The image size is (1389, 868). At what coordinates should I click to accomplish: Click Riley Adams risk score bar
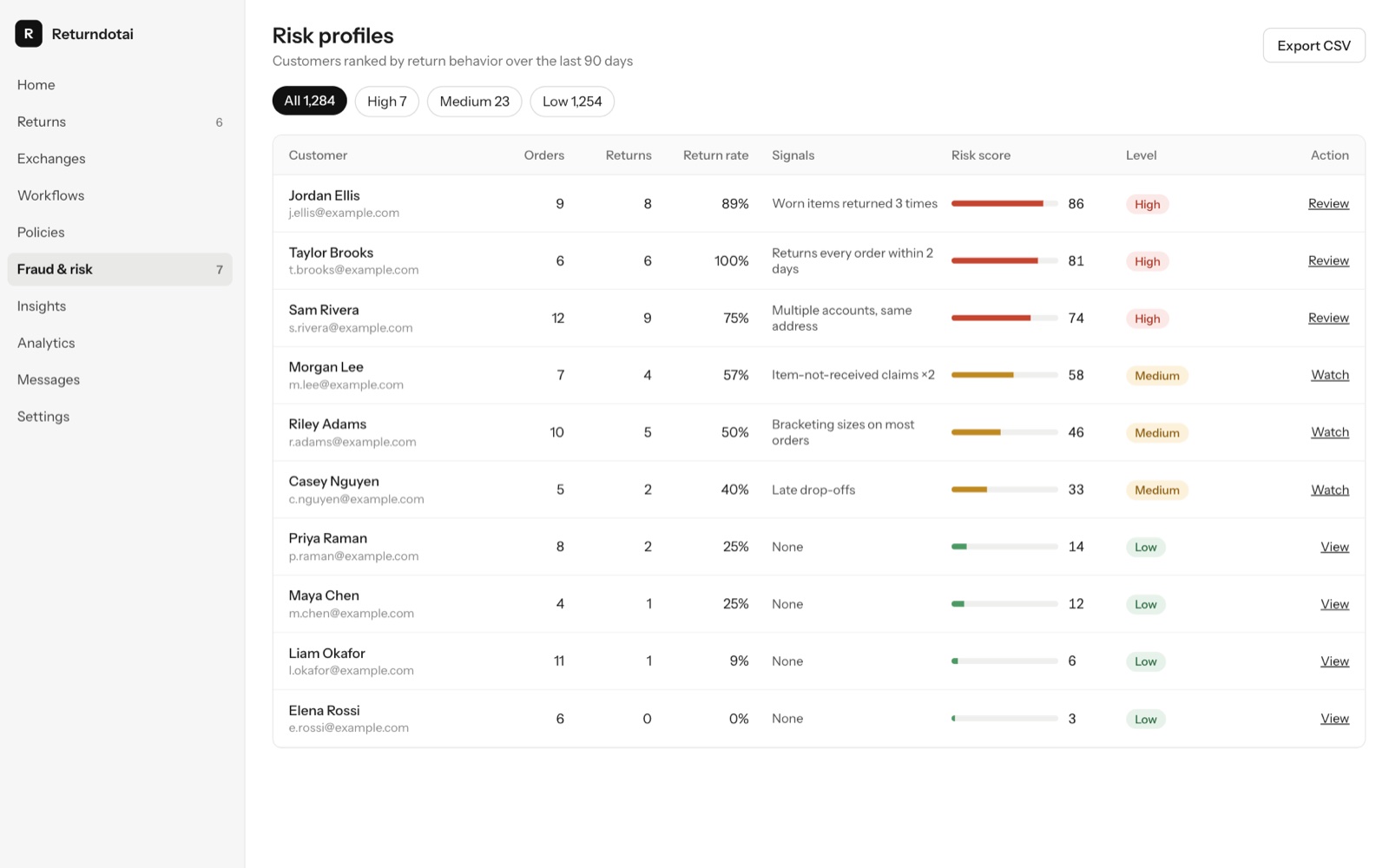coord(1004,432)
